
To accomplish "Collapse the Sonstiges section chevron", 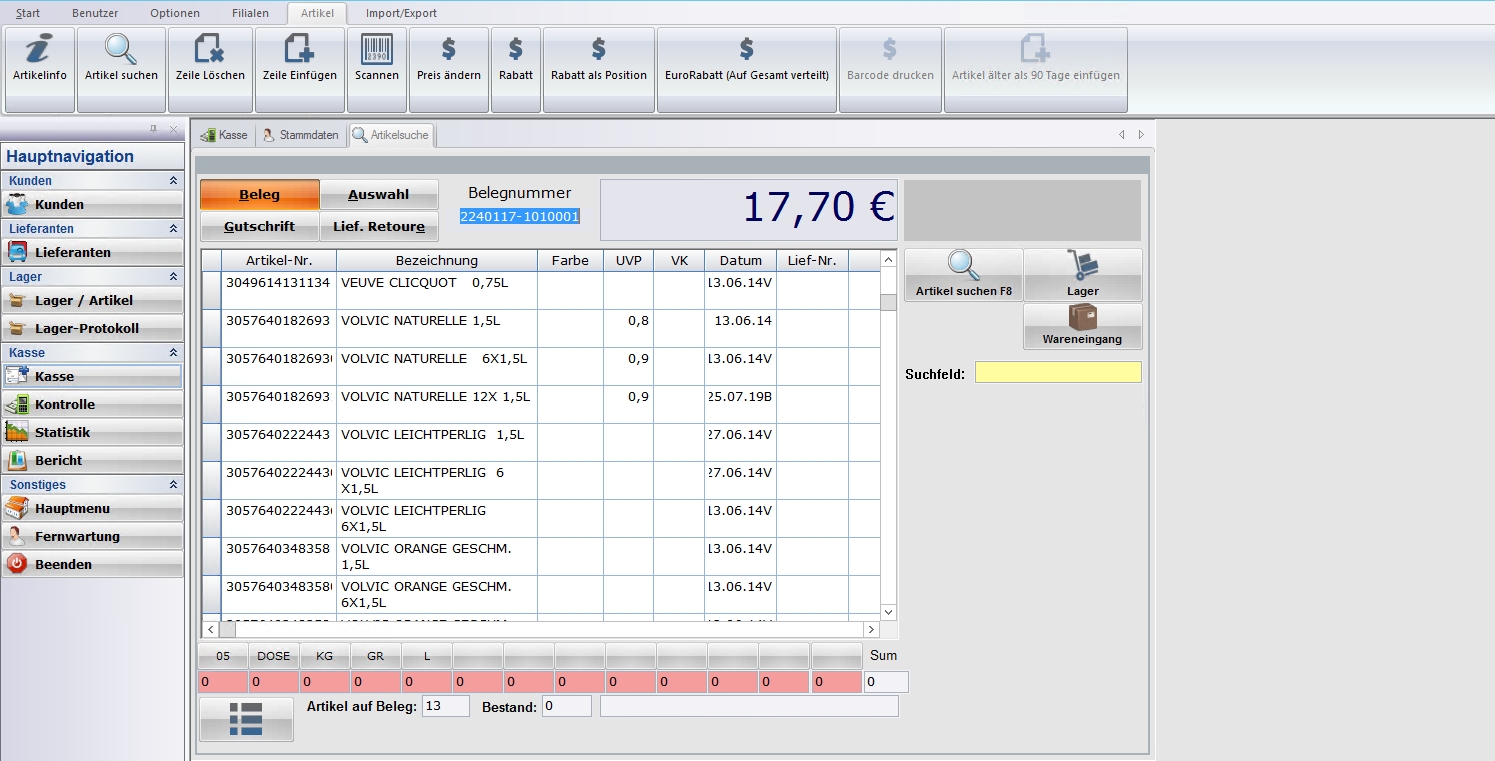I will click(173, 485).
